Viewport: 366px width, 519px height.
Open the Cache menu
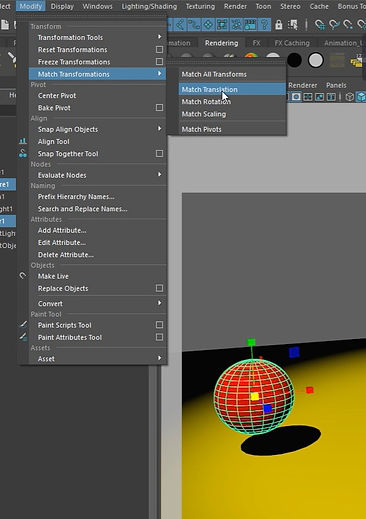coord(319,6)
